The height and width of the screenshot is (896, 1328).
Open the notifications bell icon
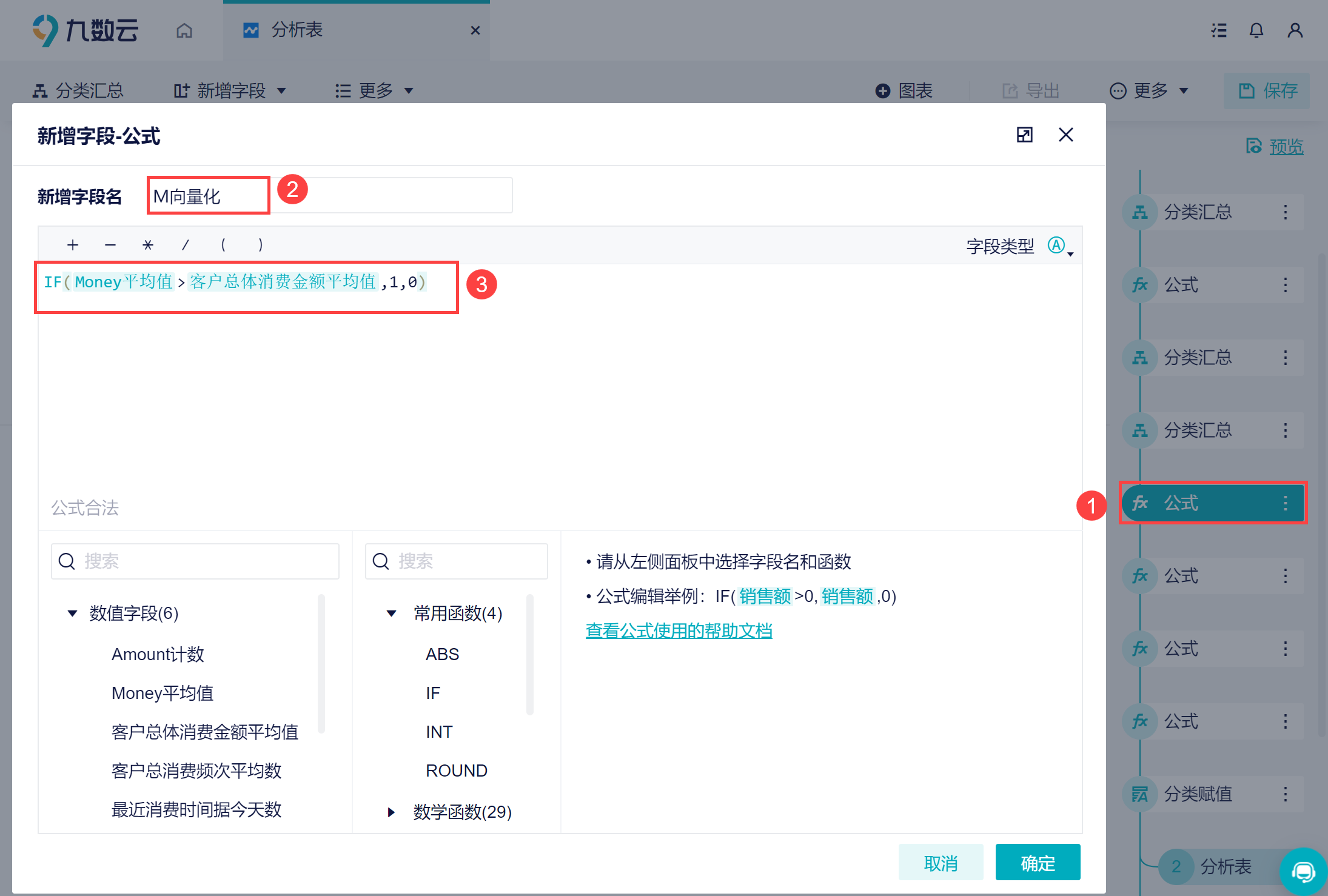(x=1256, y=30)
